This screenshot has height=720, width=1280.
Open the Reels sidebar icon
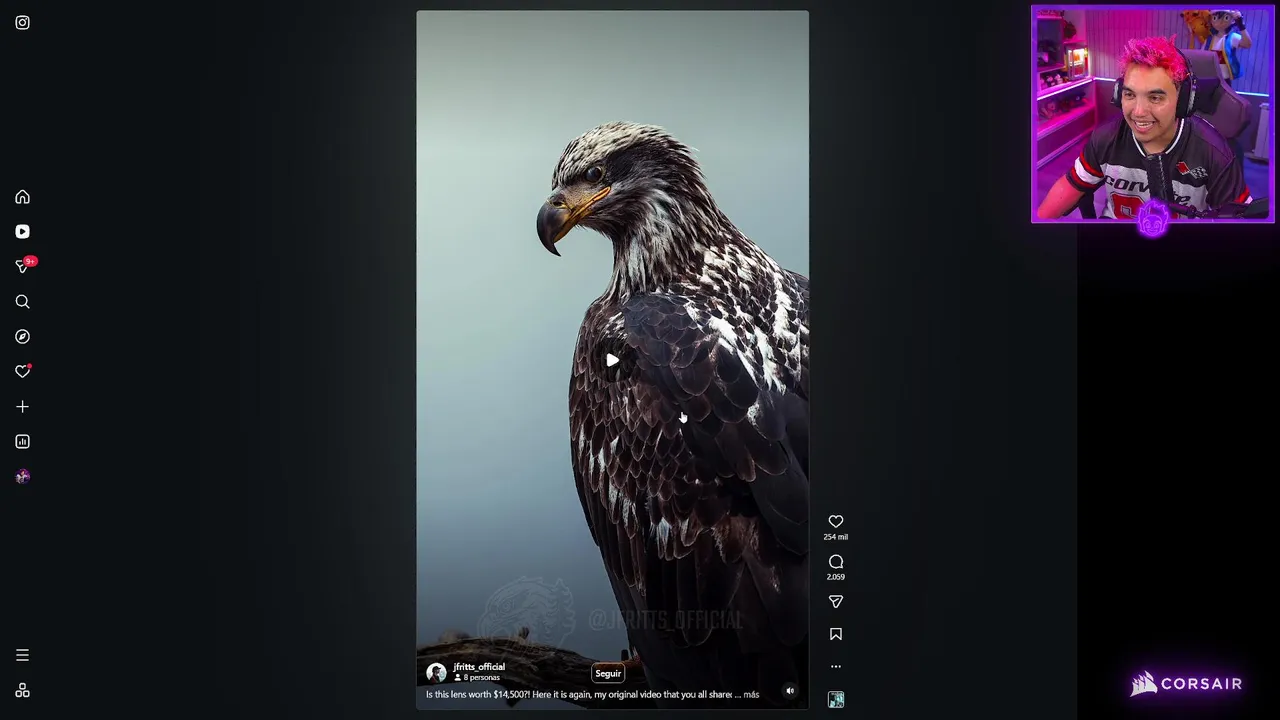click(x=22, y=231)
